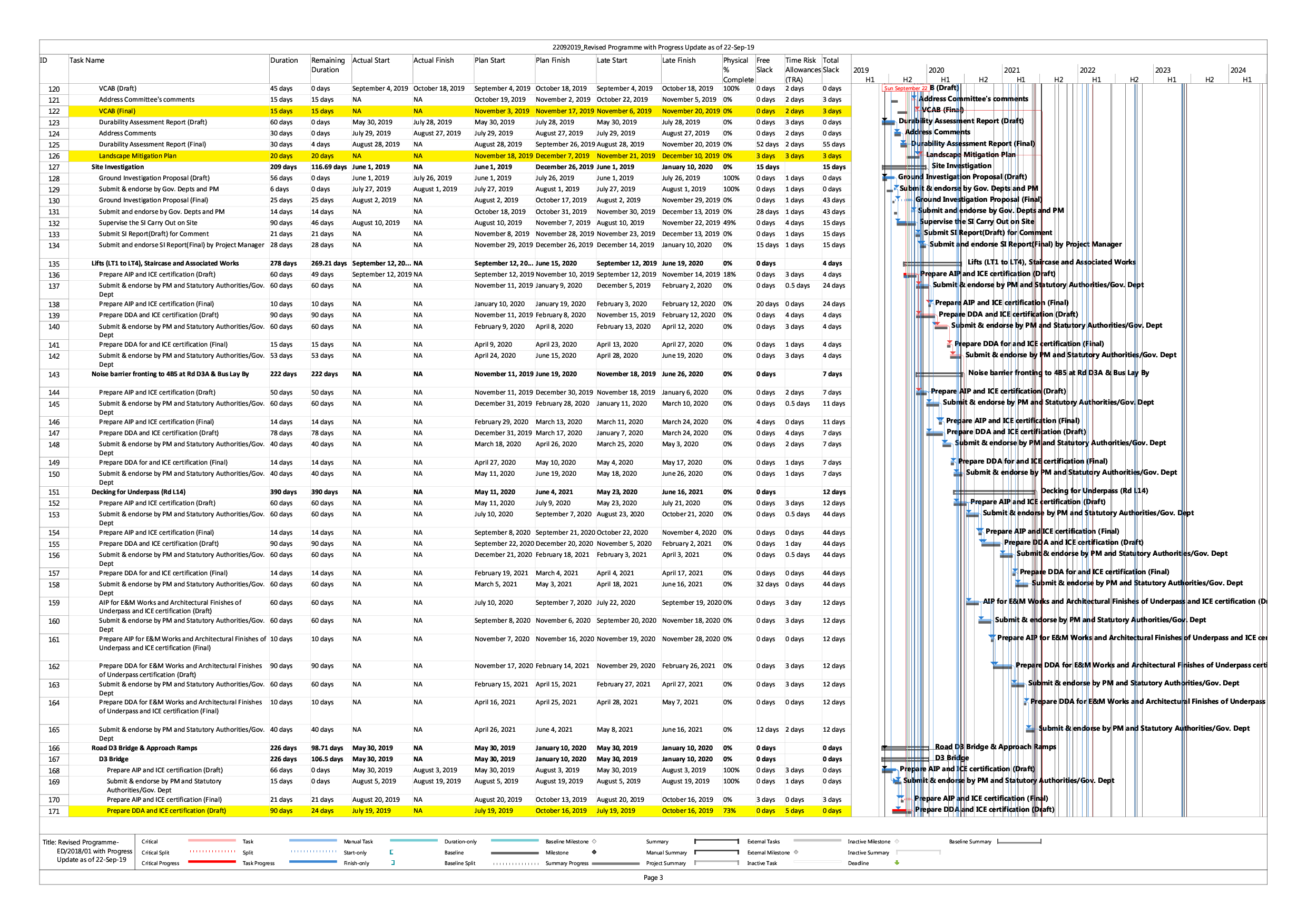This screenshot has height=924, width=1307.
Task: Click the Sun September 22 status date marker
Action: coord(905,89)
